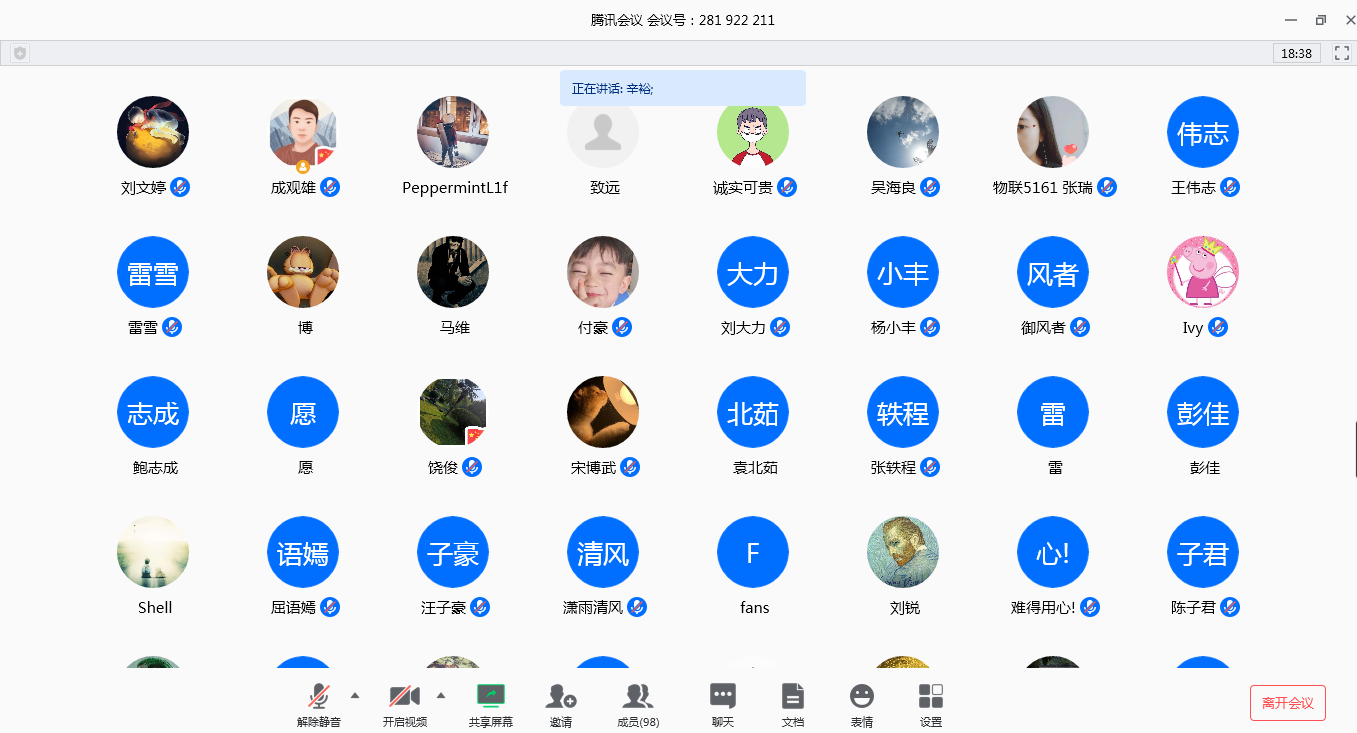Select 刘文婷's avatar thumbnail

[x=153, y=132]
